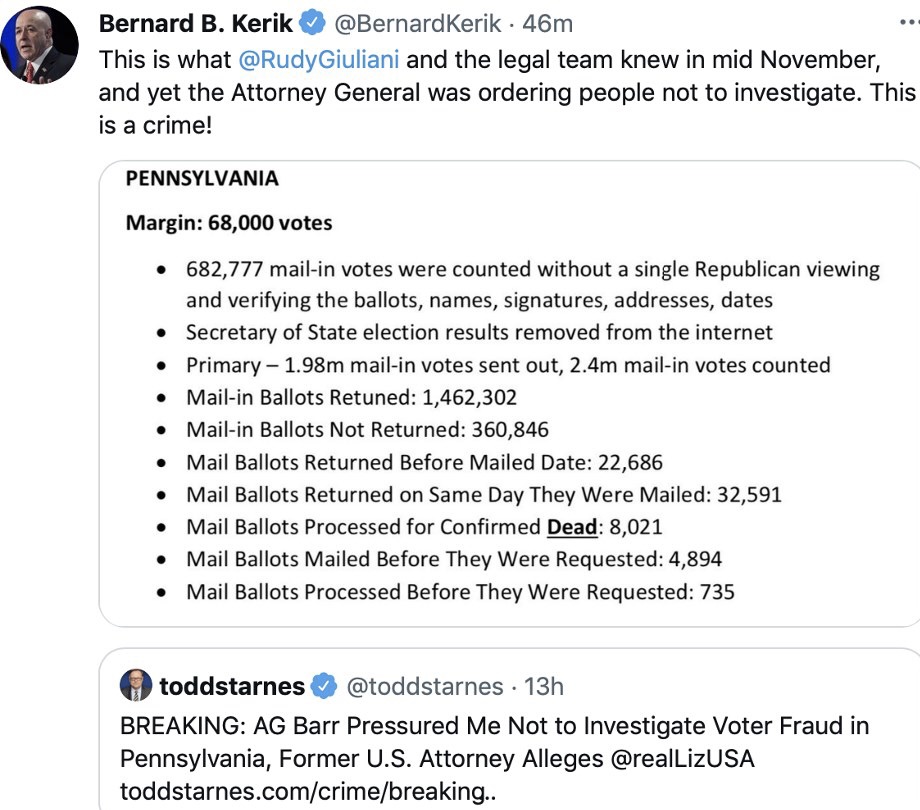Click the PENNSYLVANIA heading in the image
The image size is (920, 810).
pos(201,180)
